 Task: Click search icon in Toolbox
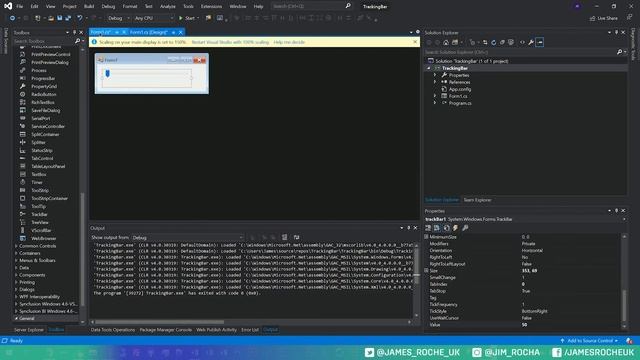77,41
